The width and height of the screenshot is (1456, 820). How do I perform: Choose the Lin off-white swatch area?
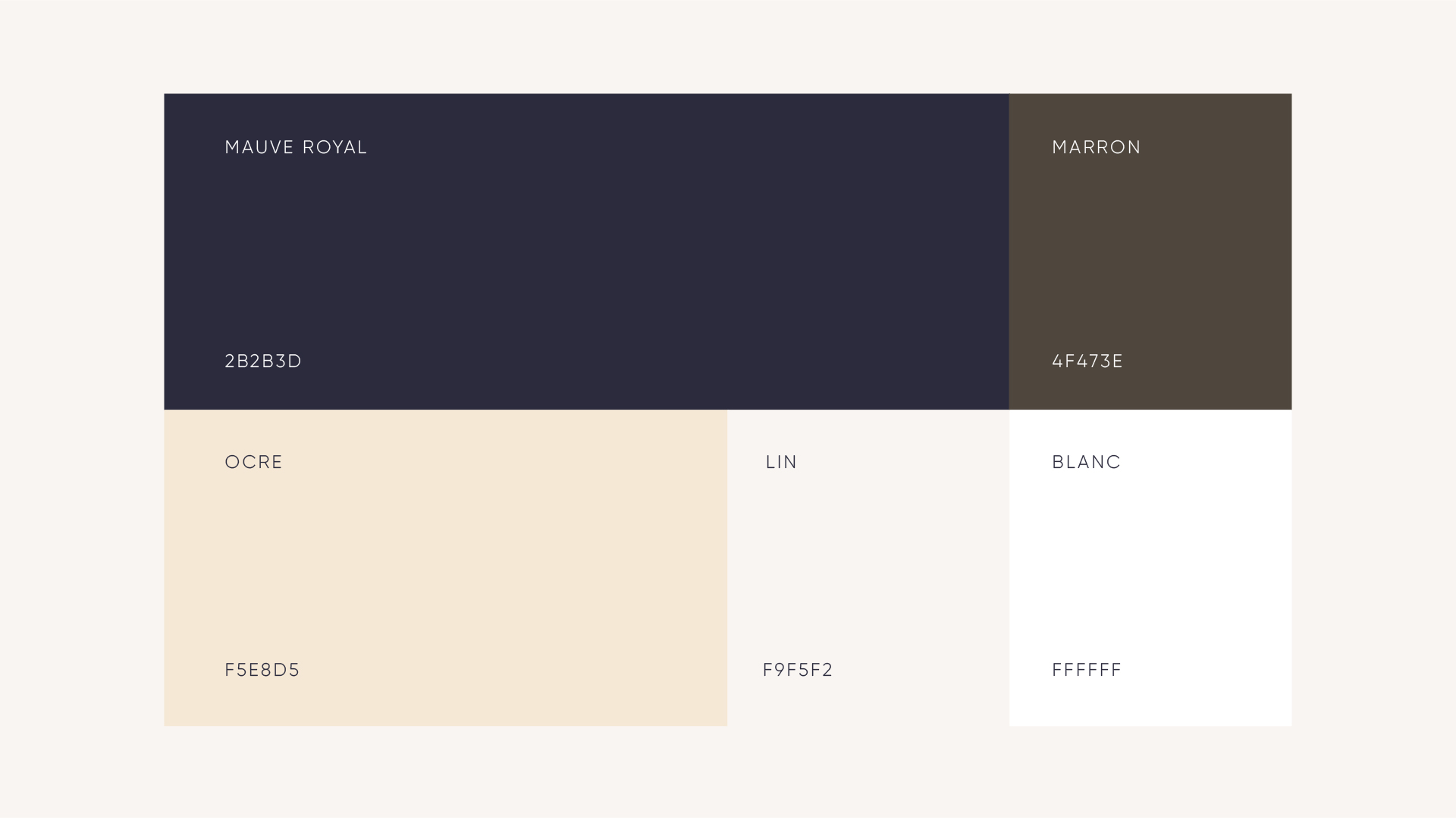point(868,567)
